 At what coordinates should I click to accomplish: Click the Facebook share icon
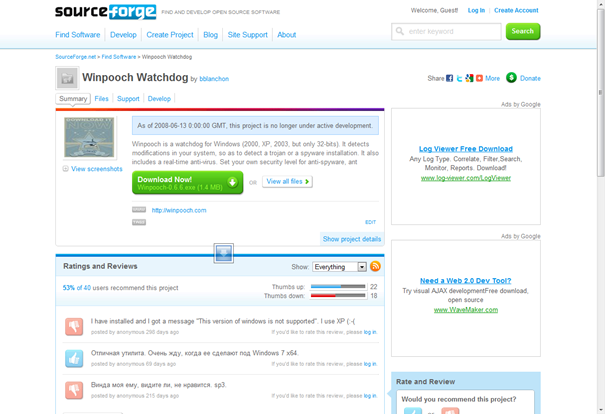(x=450, y=78)
